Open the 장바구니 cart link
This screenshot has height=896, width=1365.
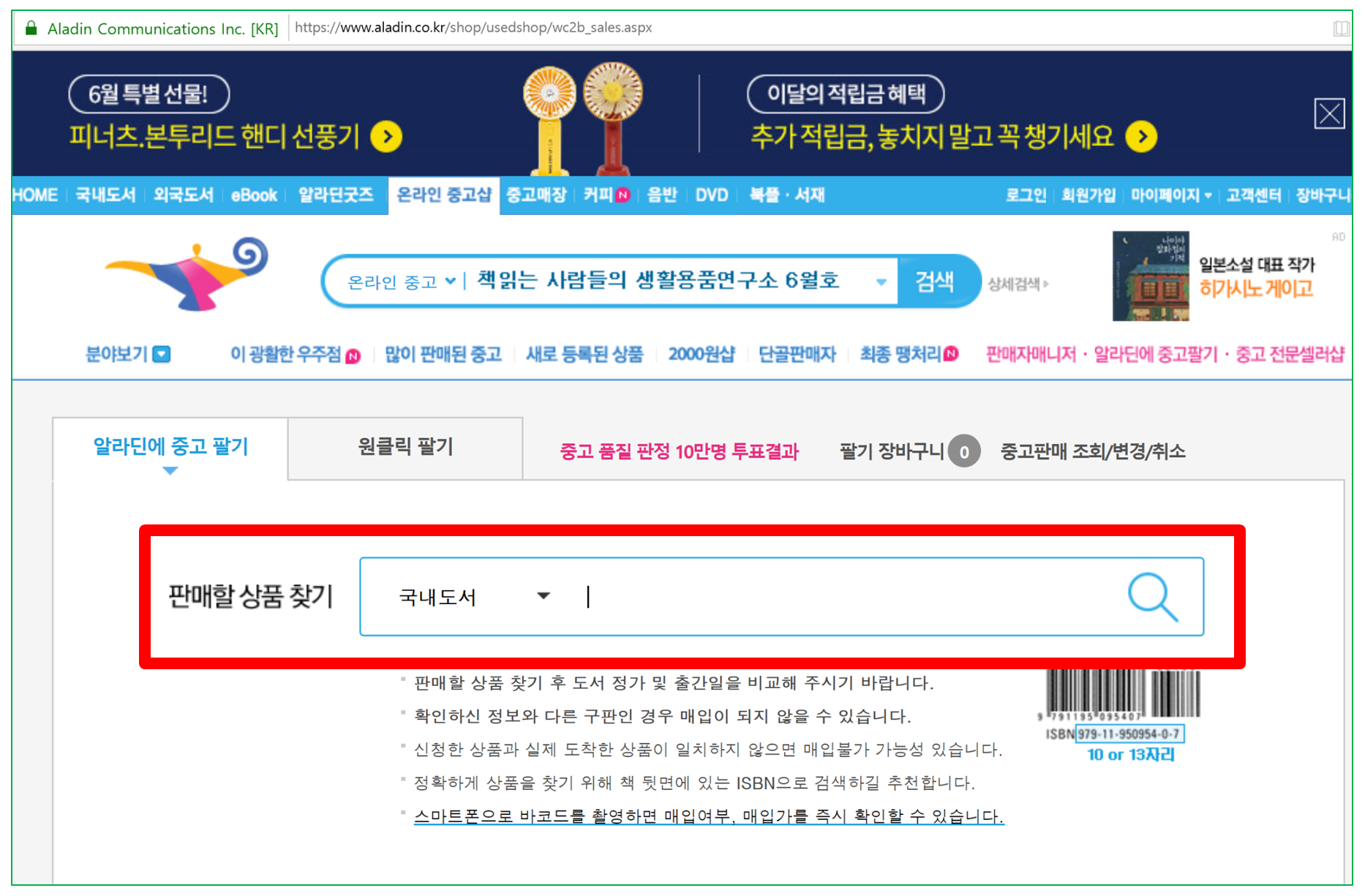(x=1323, y=195)
